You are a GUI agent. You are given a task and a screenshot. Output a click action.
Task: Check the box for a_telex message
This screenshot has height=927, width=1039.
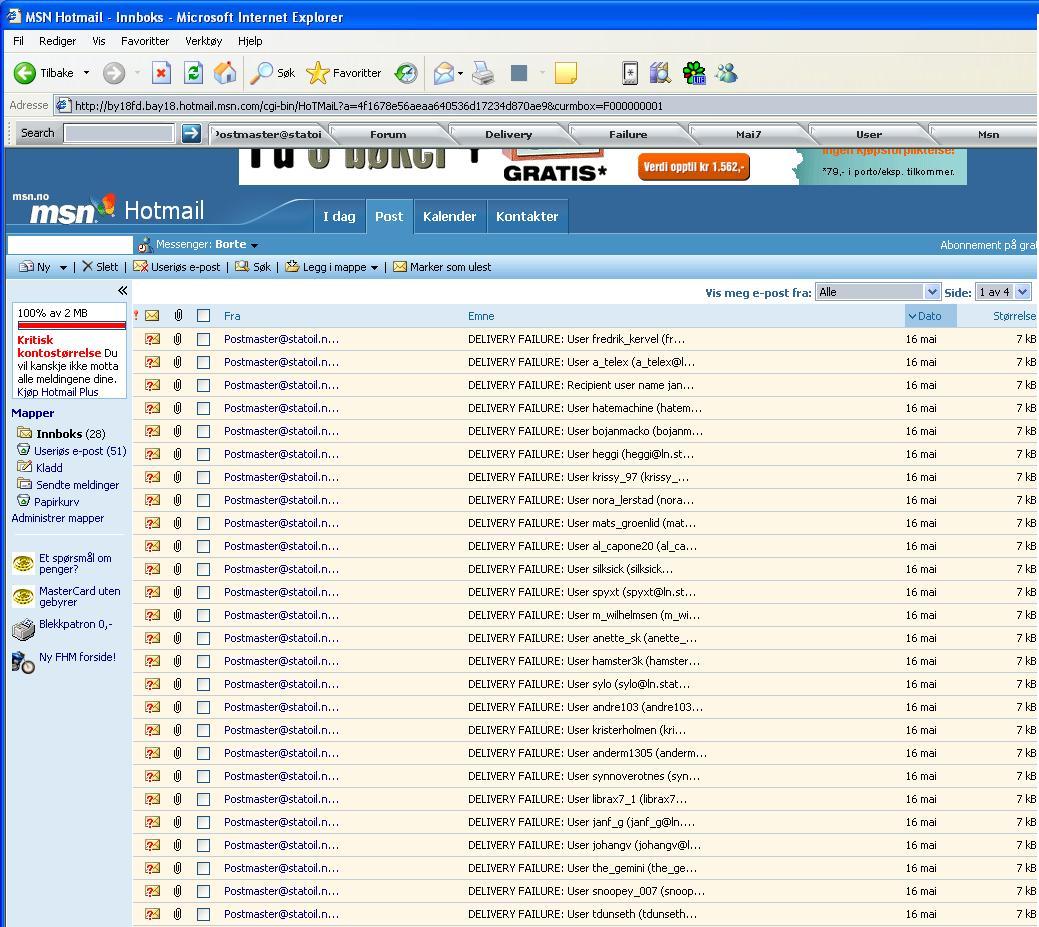[x=203, y=362]
